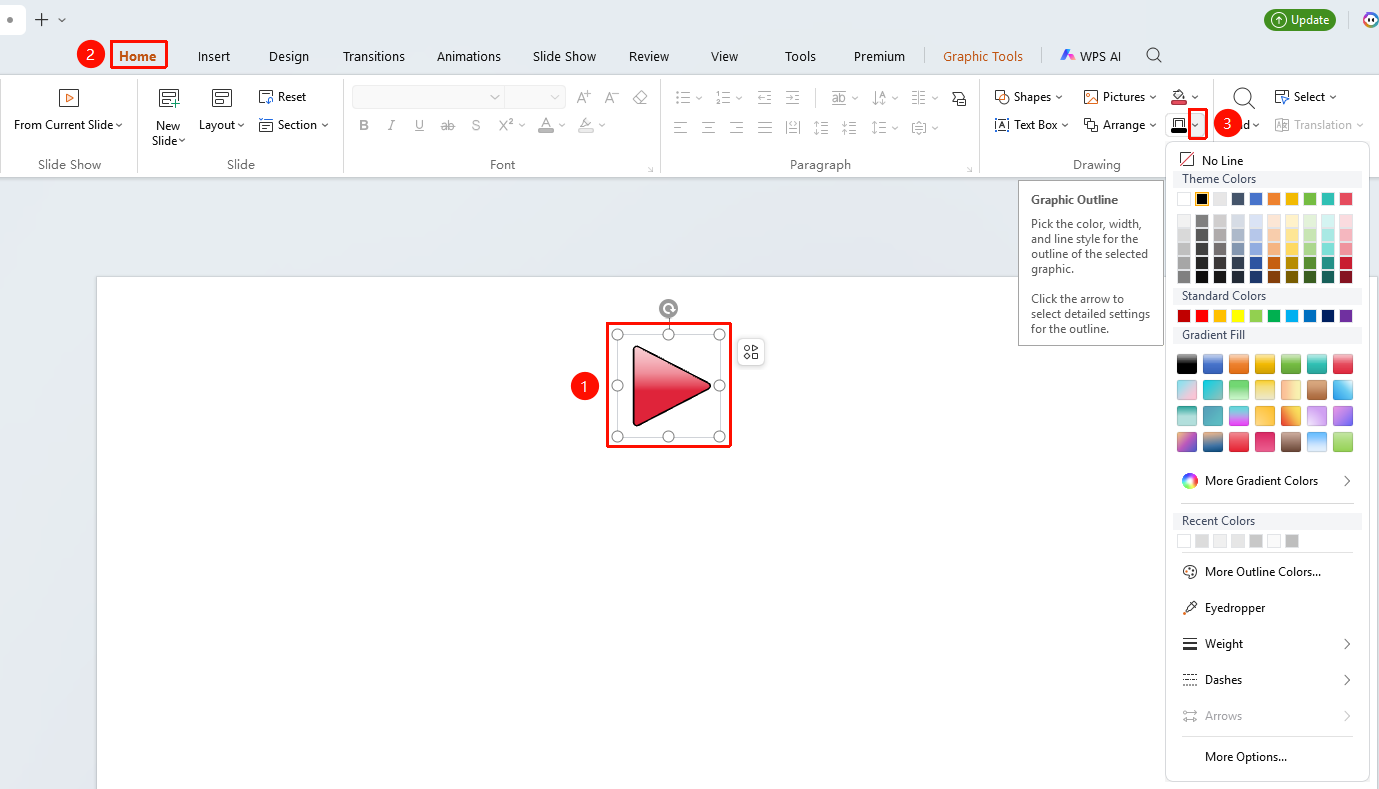Click the shape fill paint bucket
This screenshot has height=789, width=1379.
click(x=1179, y=97)
